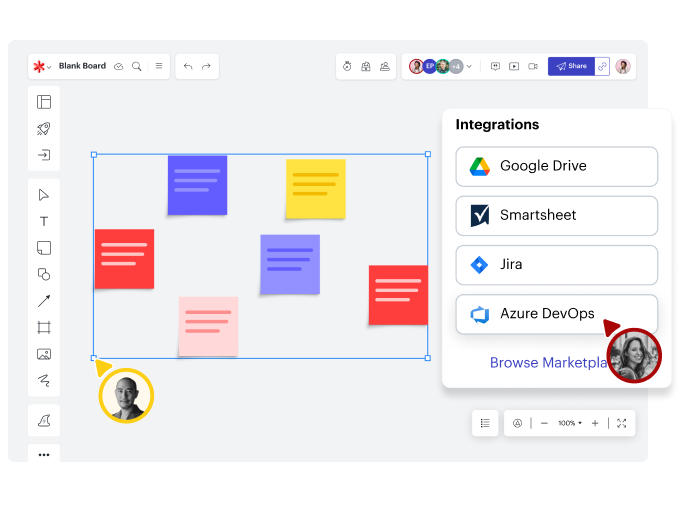
Task: Click the Undo arrow
Action: [x=188, y=66]
